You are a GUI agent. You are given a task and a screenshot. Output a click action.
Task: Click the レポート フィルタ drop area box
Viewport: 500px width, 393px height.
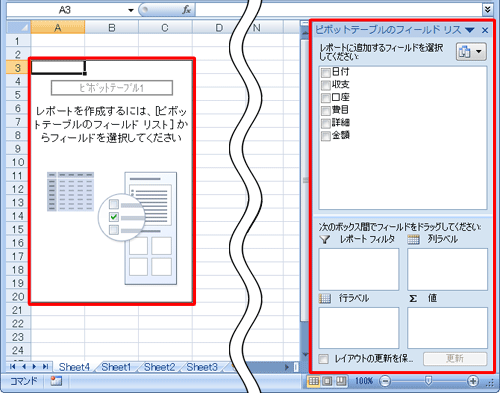tap(359, 269)
